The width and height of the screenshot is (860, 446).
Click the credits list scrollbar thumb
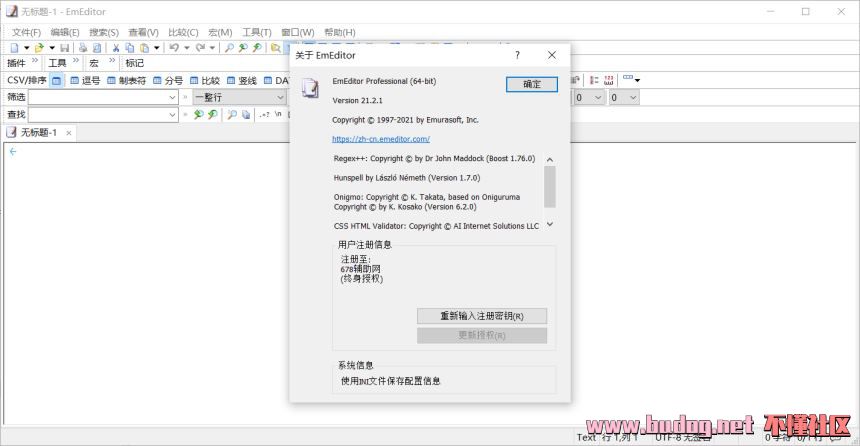tap(550, 187)
